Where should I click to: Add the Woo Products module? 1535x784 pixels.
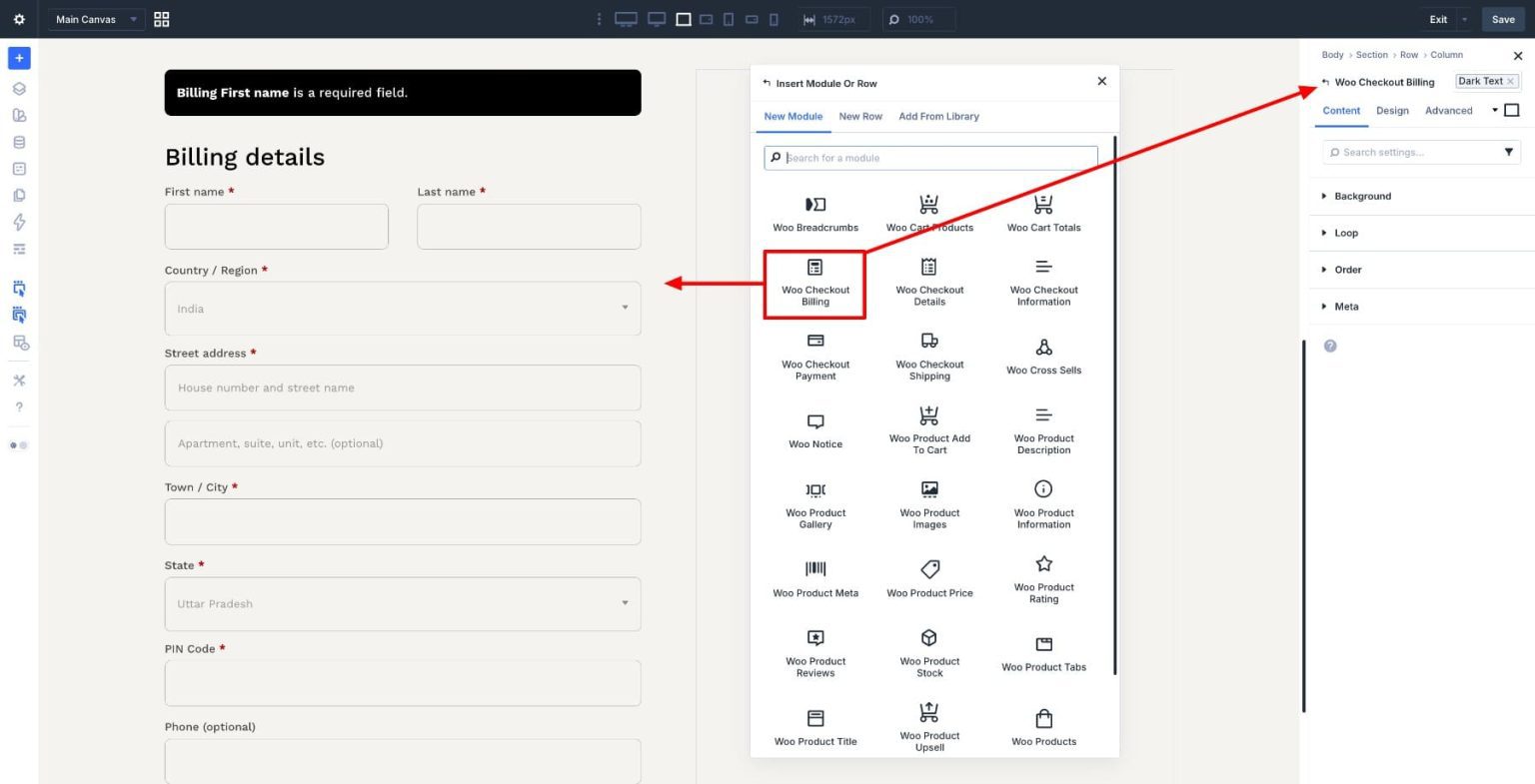coord(1043,728)
